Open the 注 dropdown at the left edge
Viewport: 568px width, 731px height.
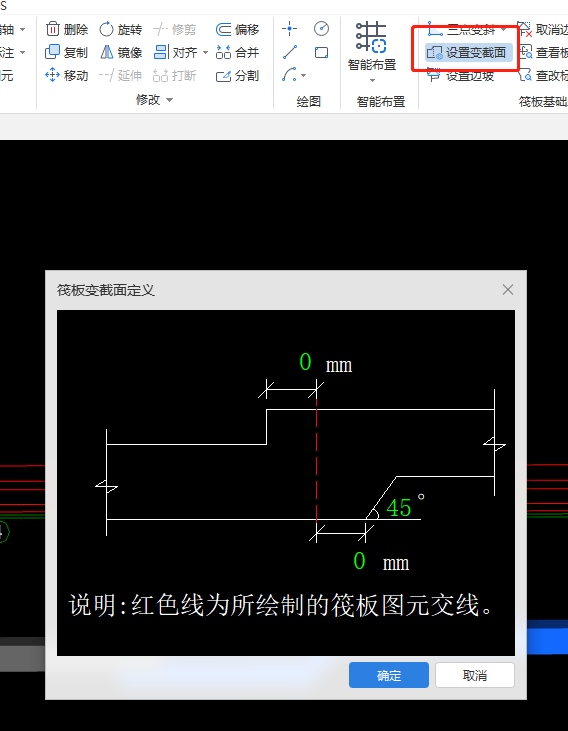pos(22,52)
